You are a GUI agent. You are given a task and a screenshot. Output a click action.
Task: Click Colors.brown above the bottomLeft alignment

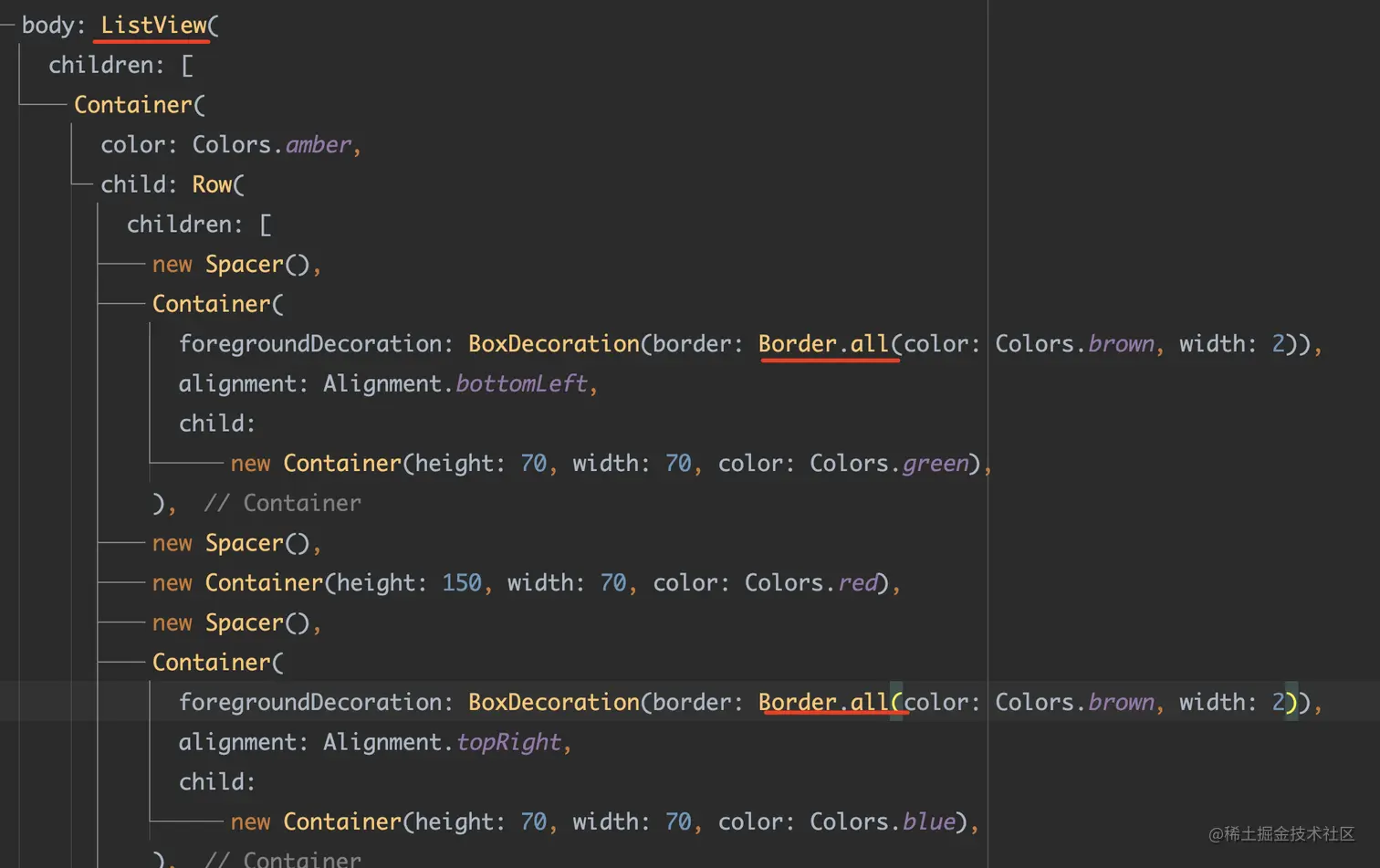[1074, 343]
